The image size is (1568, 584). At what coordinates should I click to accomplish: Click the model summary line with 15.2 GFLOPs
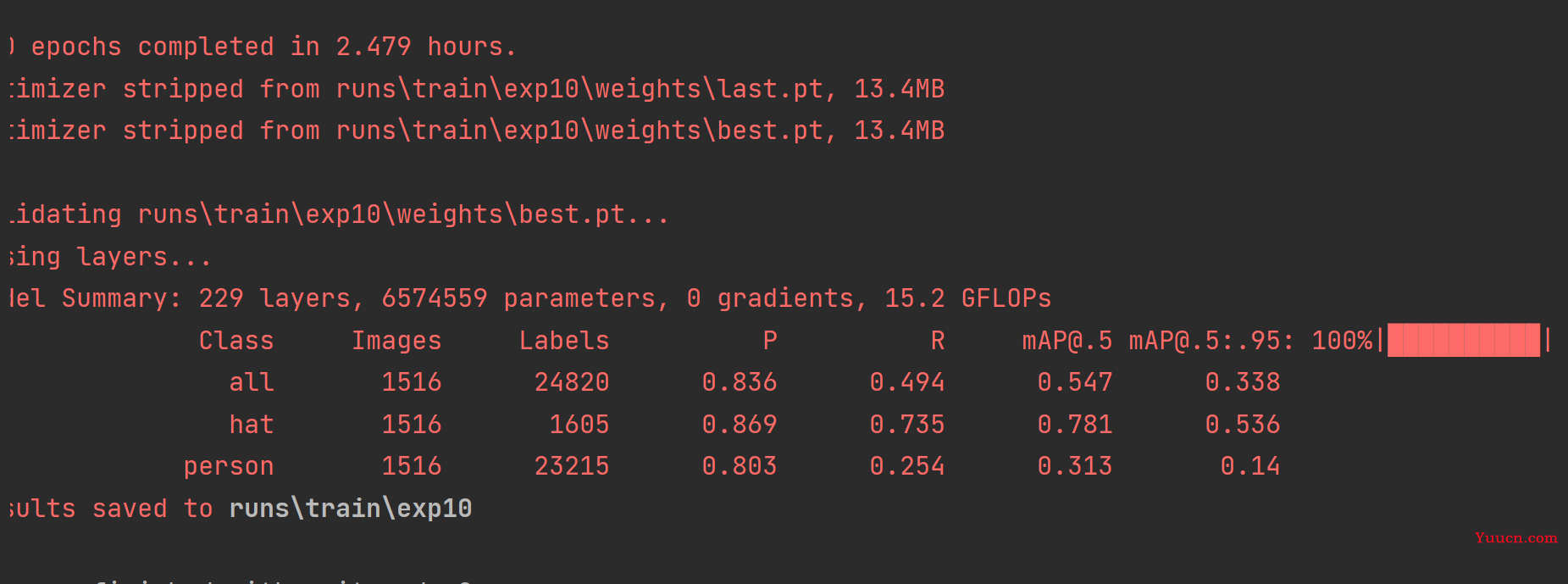(530, 298)
